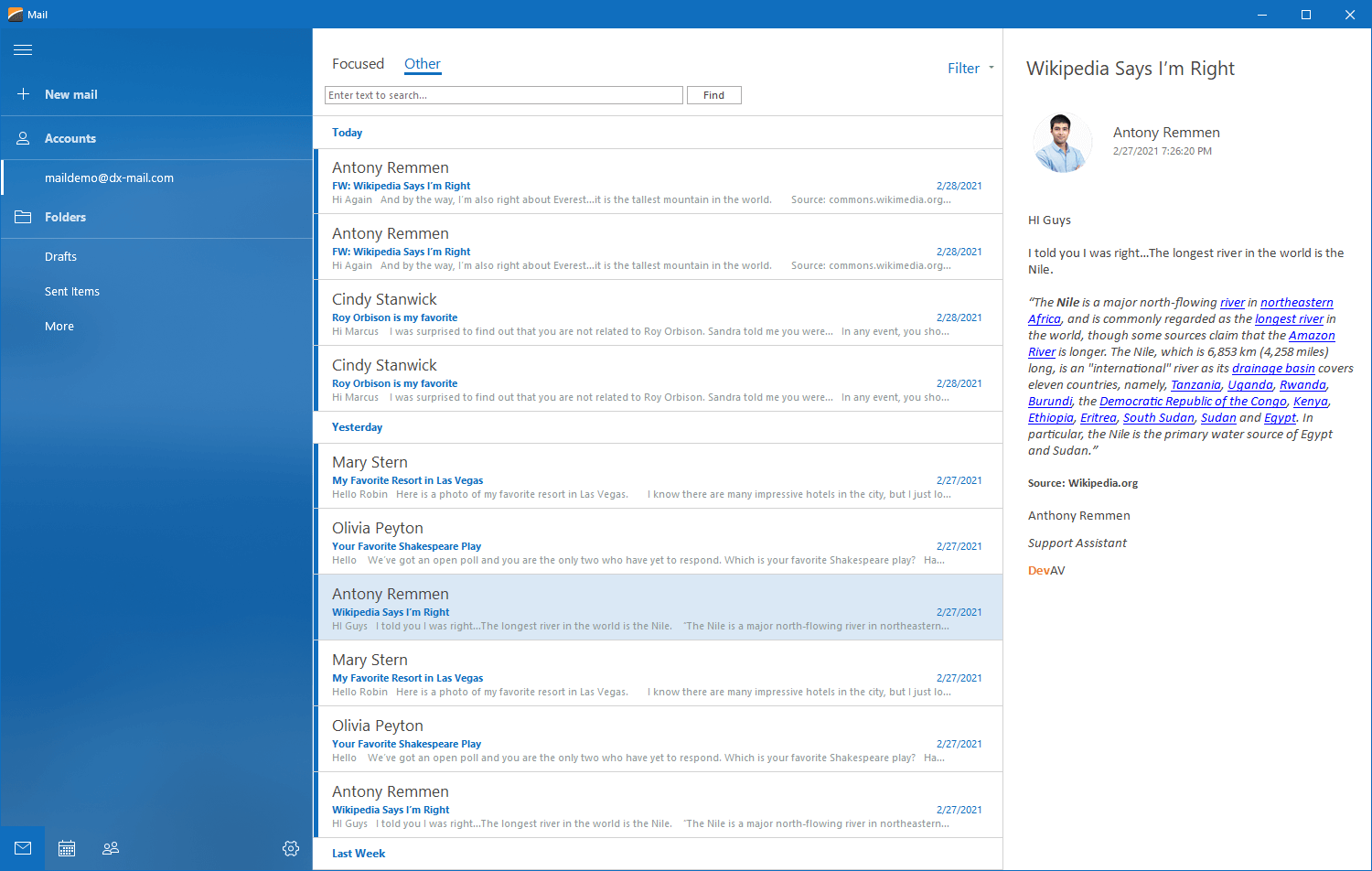Viewport: 1372px width, 871px height.
Task: Switch to the Focused tab
Action: pyautogui.click(x=359, y=64)
